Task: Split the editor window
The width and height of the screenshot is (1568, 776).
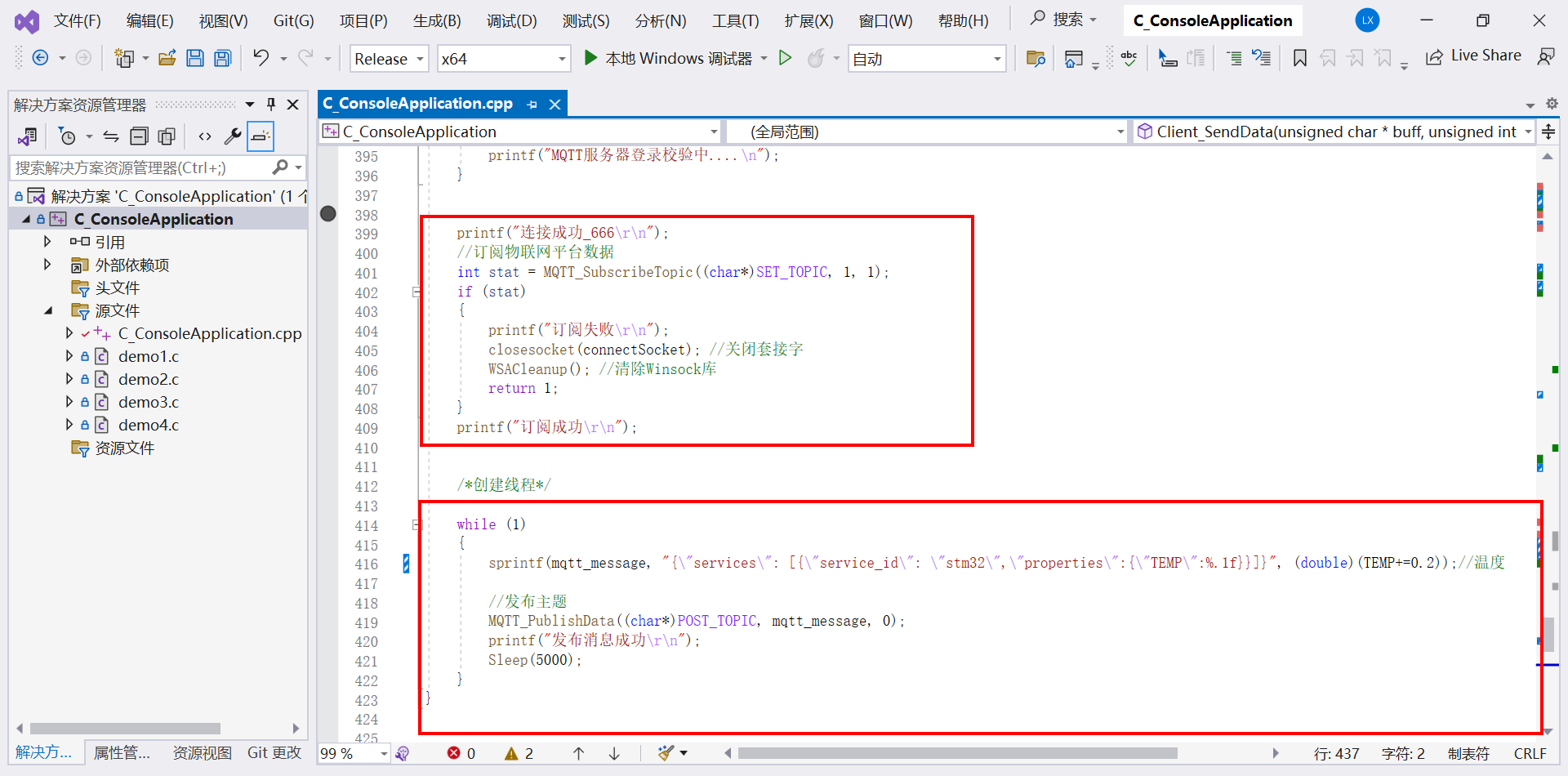Action: 1548,132
